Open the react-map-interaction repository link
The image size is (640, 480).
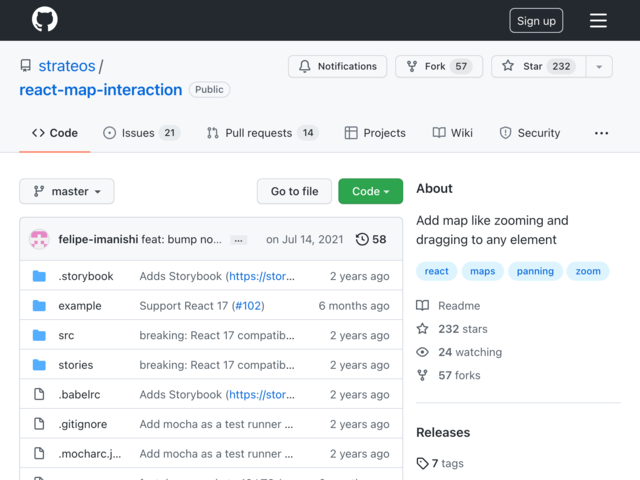pyautogui.click(x=101, y=90)
